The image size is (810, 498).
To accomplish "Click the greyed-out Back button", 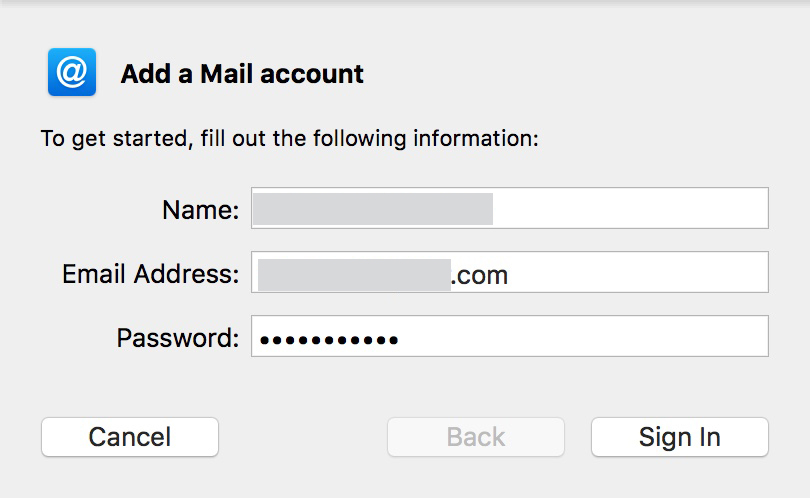I will (475, 437).
